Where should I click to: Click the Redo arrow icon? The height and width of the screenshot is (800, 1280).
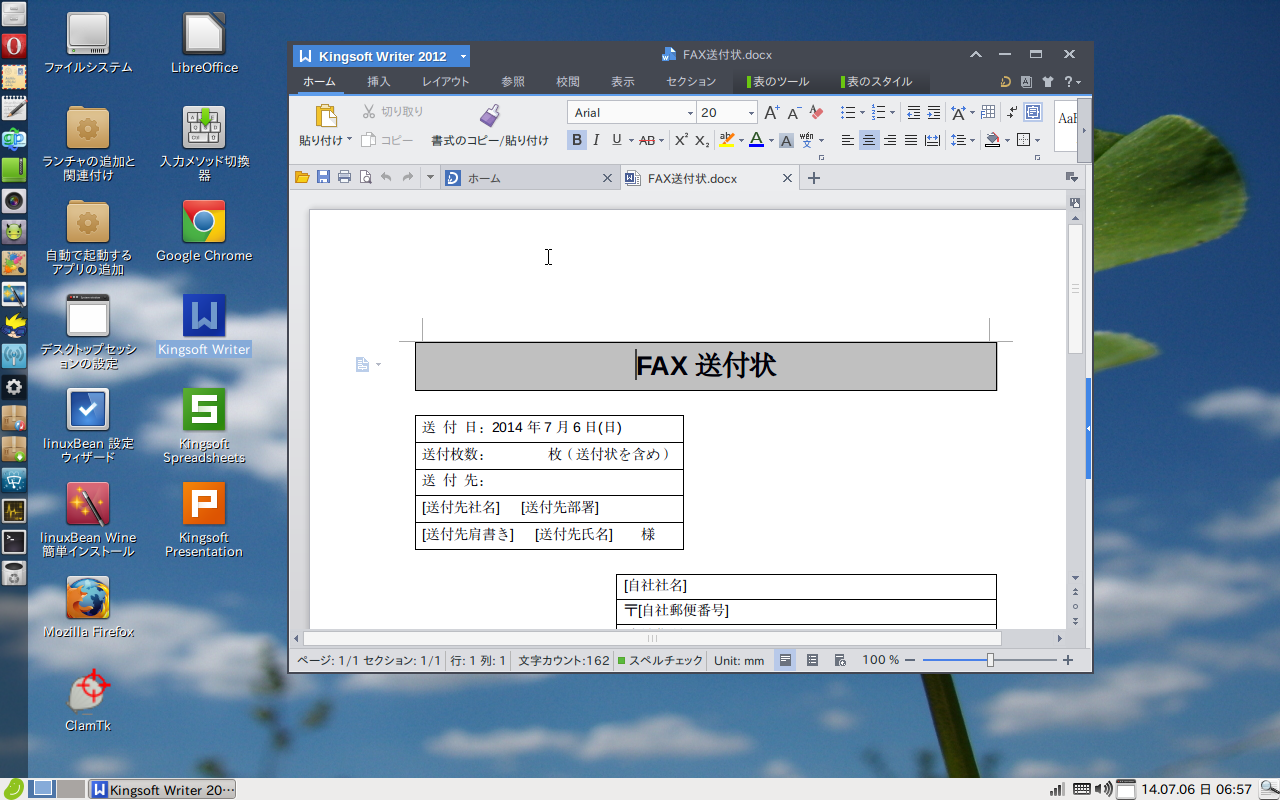(x=407, y=177)
